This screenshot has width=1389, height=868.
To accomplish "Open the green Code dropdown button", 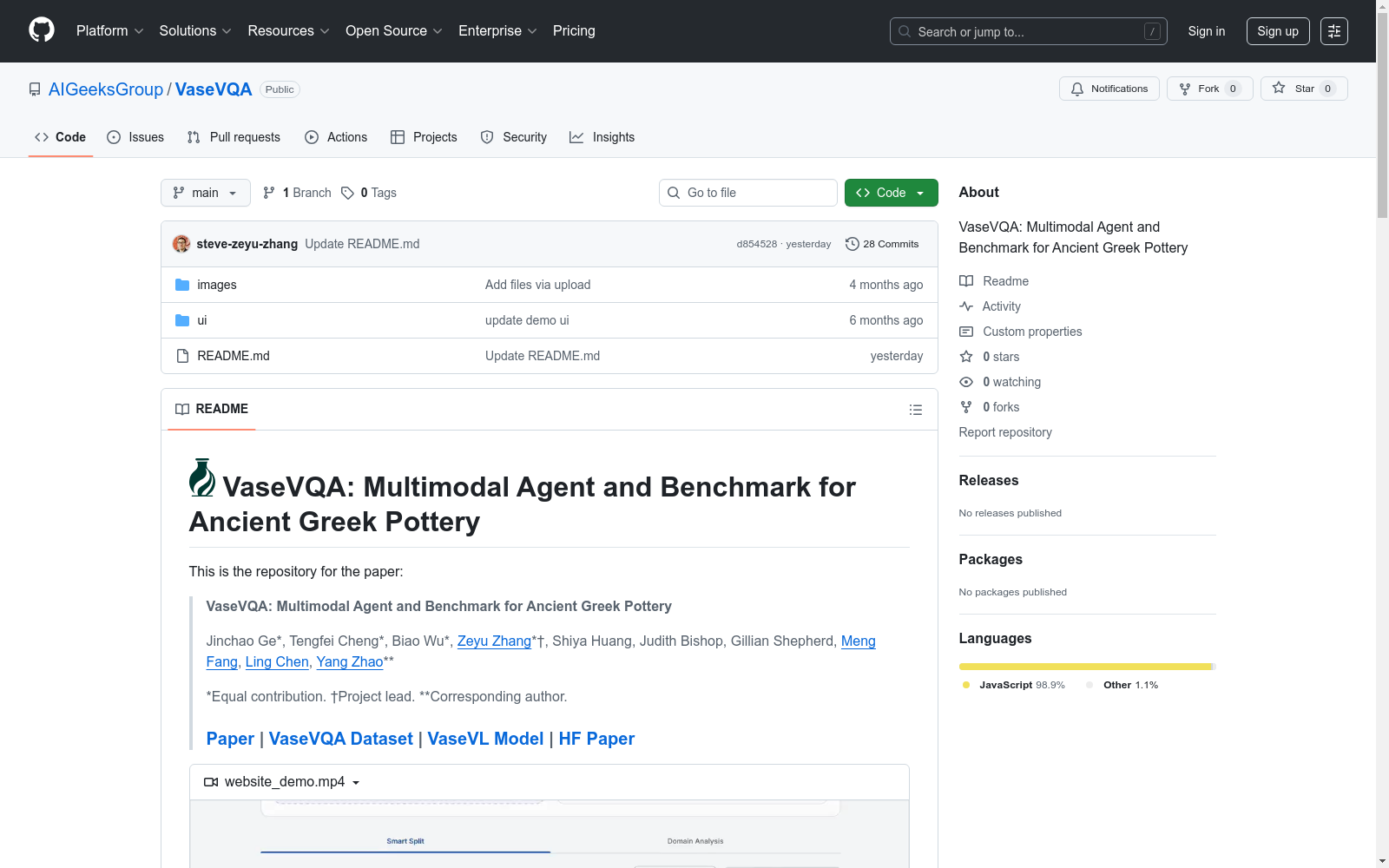I will tap(891, 193).
